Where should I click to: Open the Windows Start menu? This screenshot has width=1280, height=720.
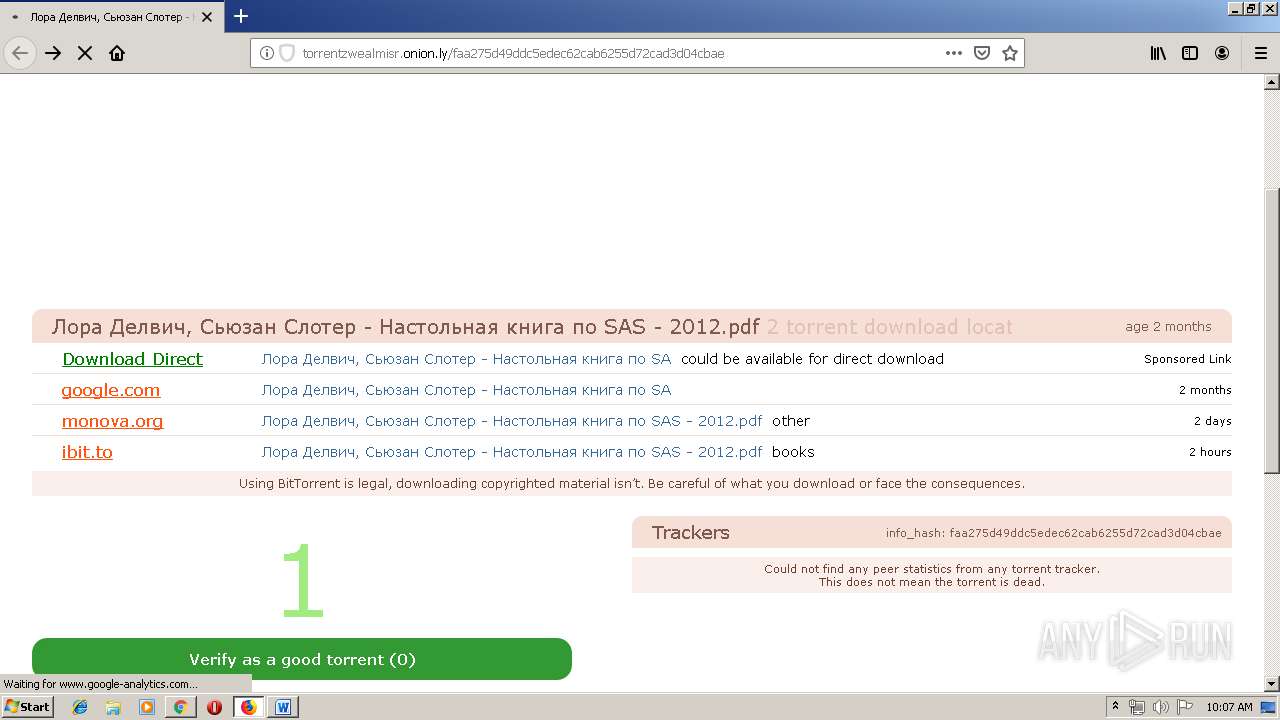(28, 707)
